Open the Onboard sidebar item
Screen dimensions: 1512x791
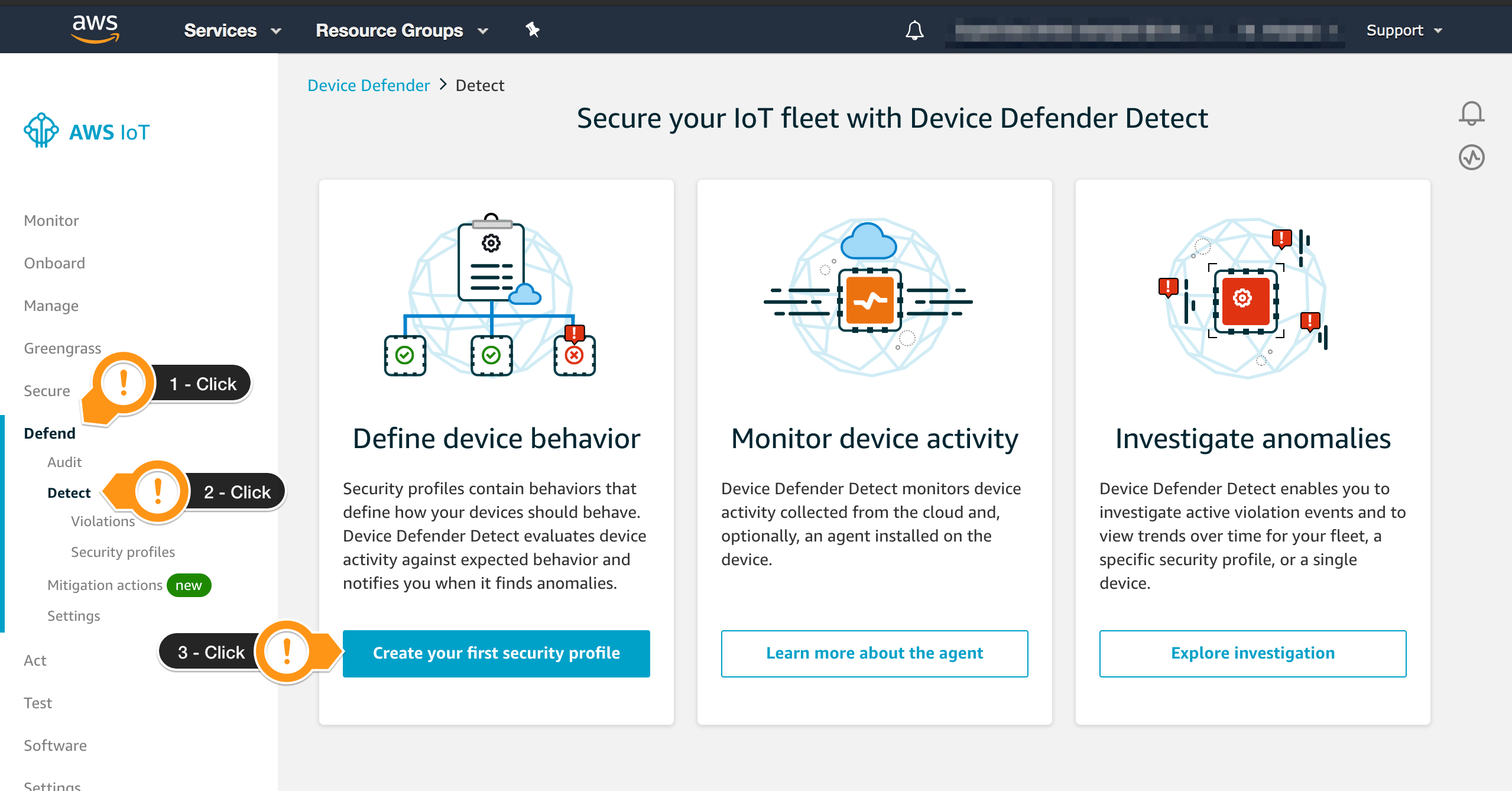(54, 263)
